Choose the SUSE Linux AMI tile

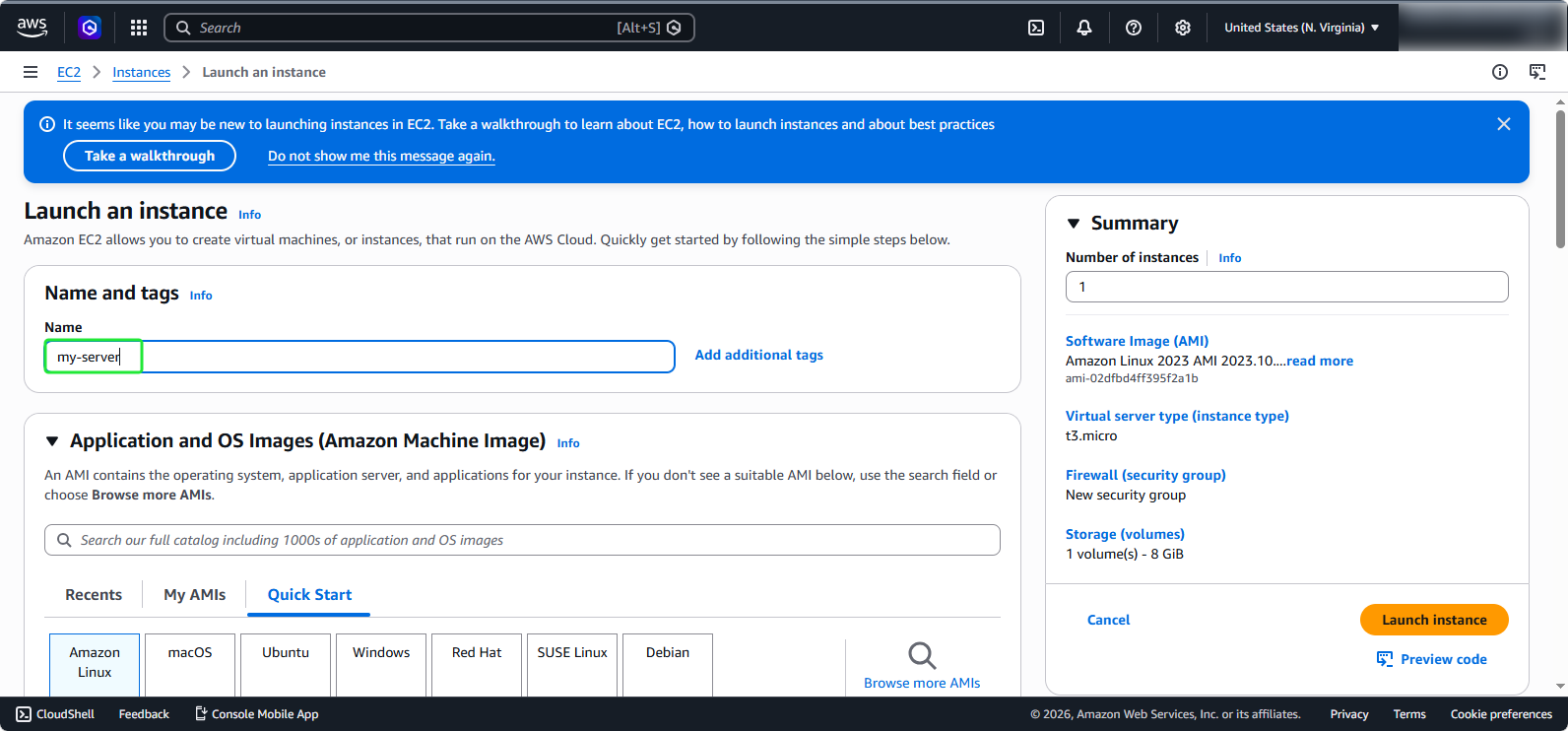[x=572, y=664]
